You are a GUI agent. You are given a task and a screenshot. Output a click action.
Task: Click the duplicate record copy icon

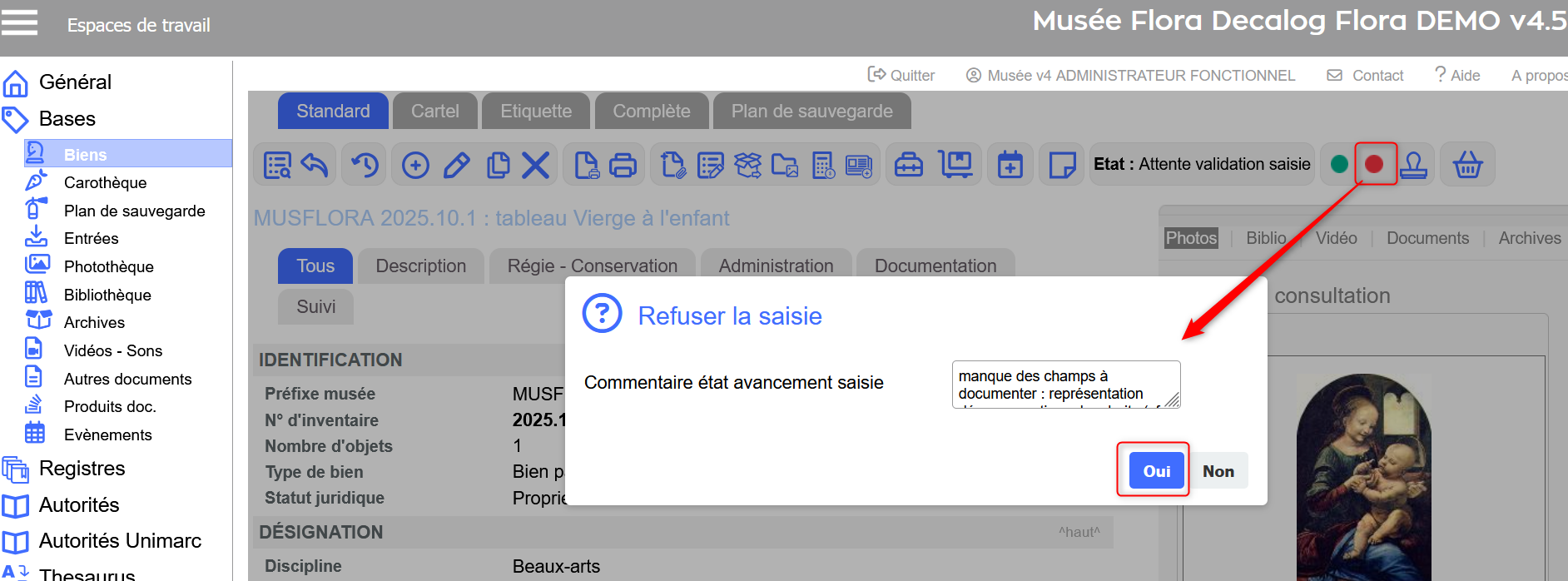coord(498,165)
